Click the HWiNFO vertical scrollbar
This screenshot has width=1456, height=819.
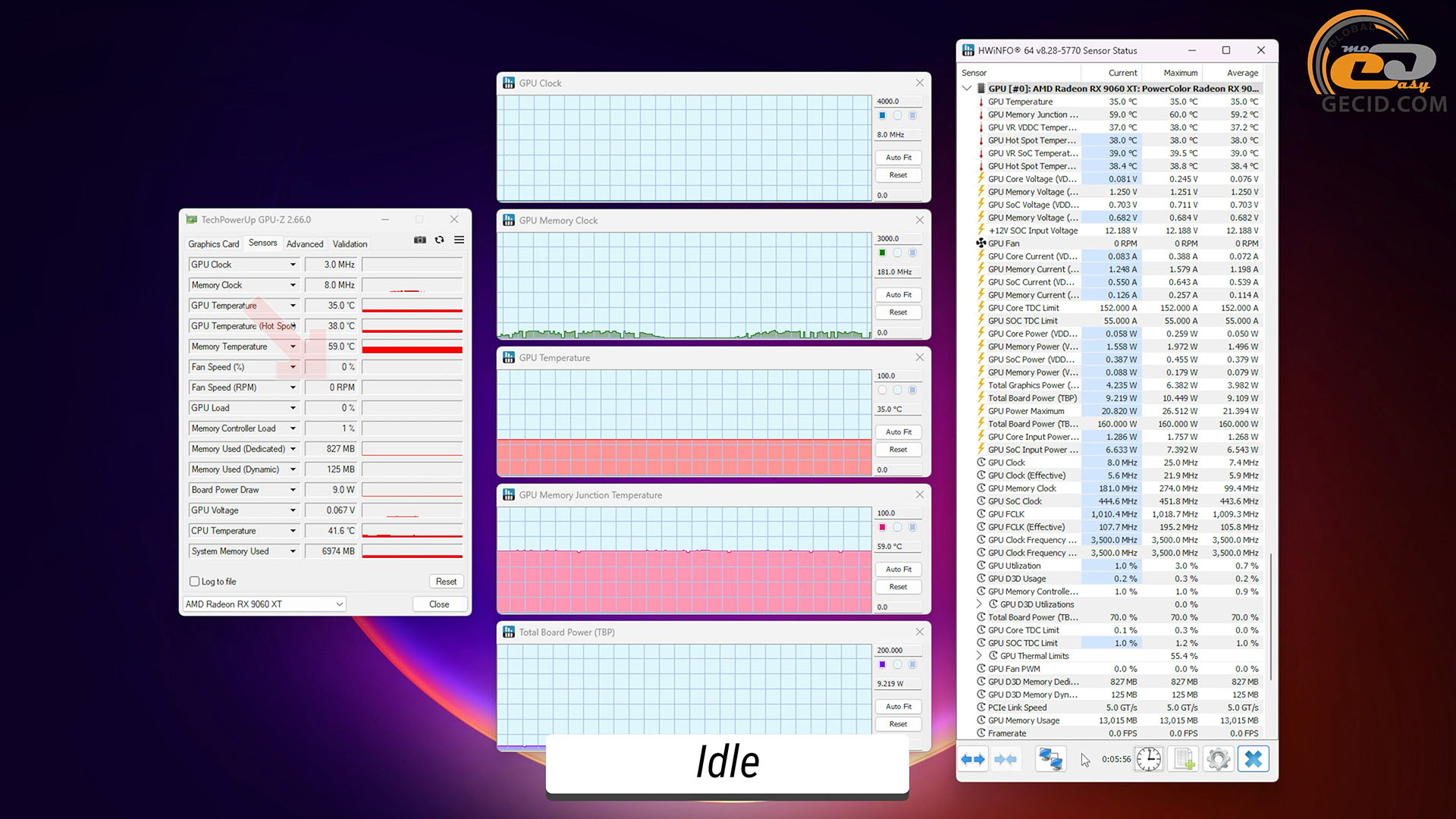1271,616
